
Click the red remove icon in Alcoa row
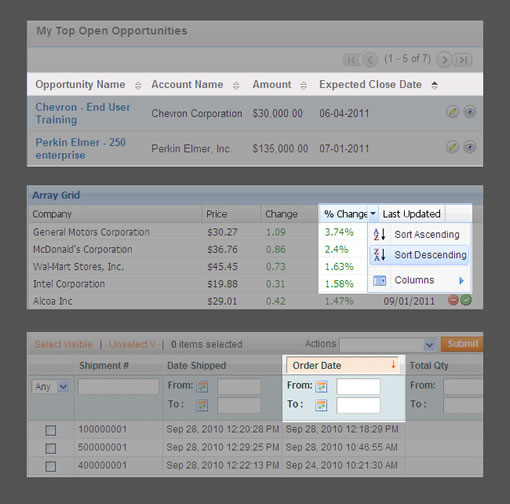point(453,300)
